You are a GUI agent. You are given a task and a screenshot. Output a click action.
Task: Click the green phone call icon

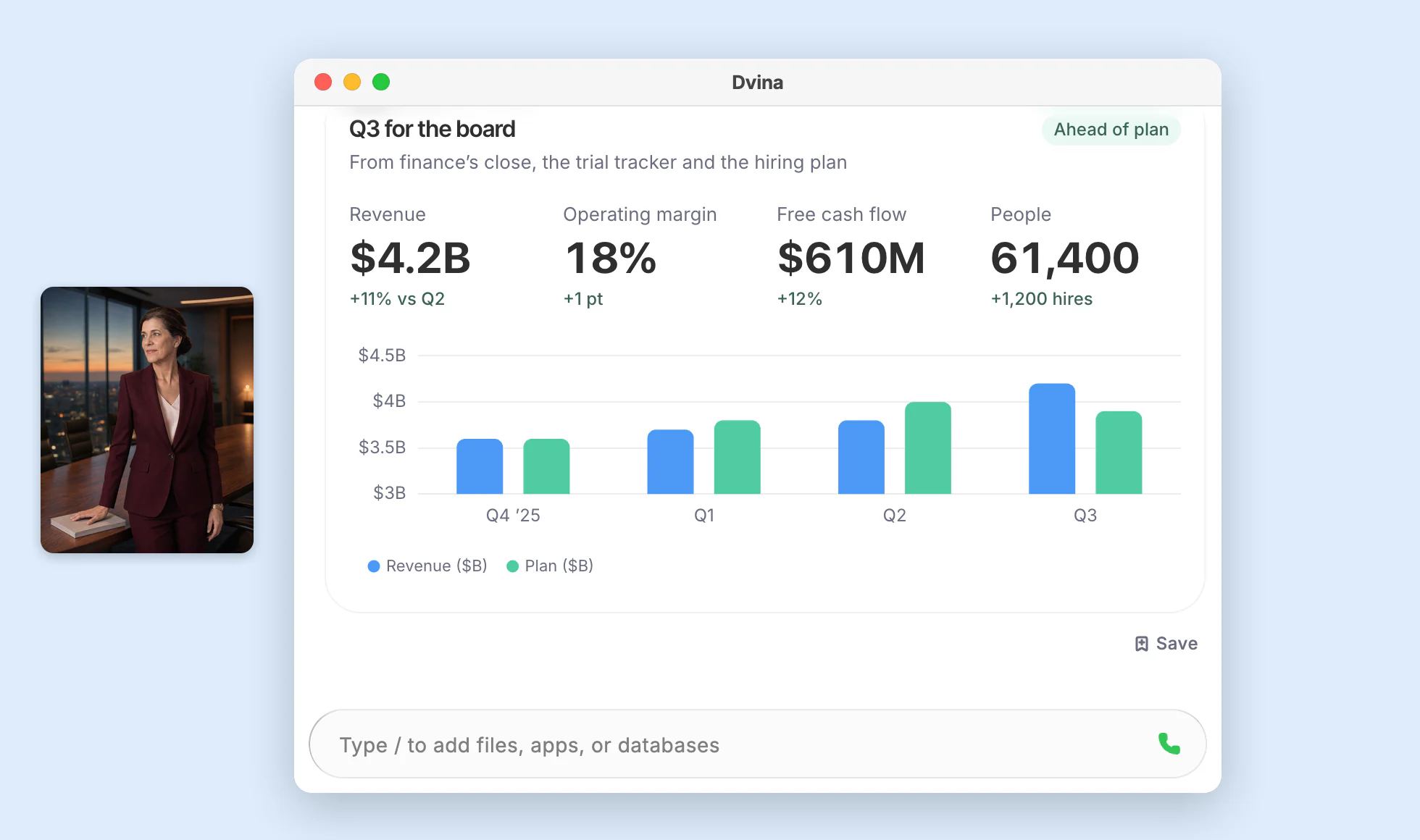1169,744
